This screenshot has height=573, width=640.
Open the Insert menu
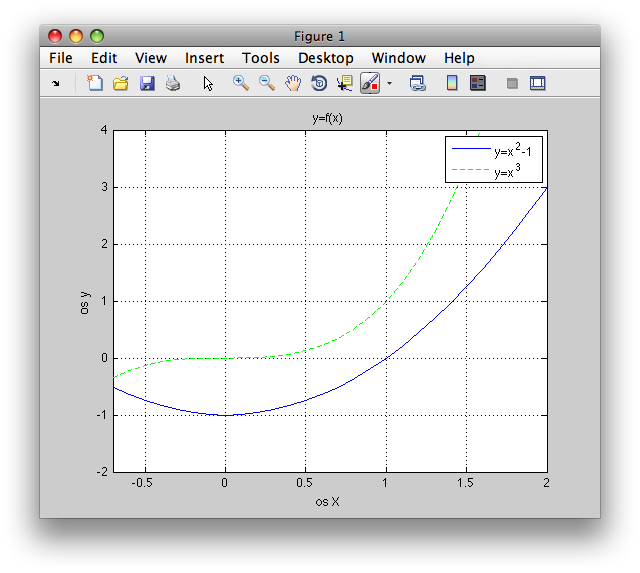point(204,58)
